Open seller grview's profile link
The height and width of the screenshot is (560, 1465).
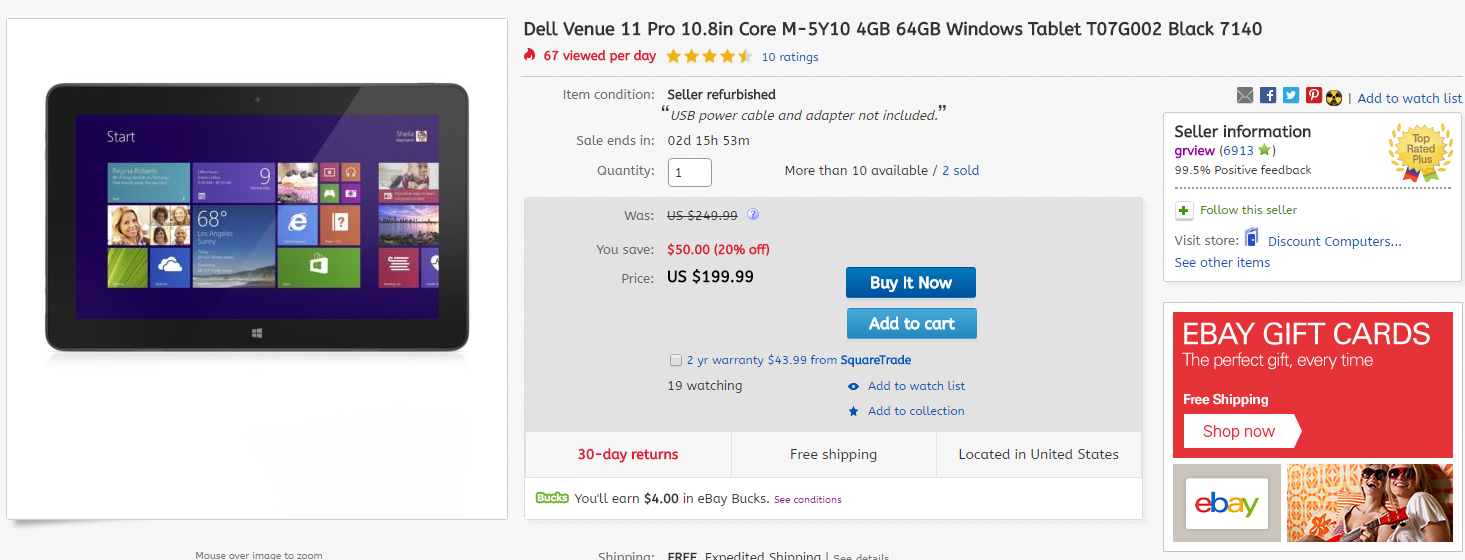1194,150
